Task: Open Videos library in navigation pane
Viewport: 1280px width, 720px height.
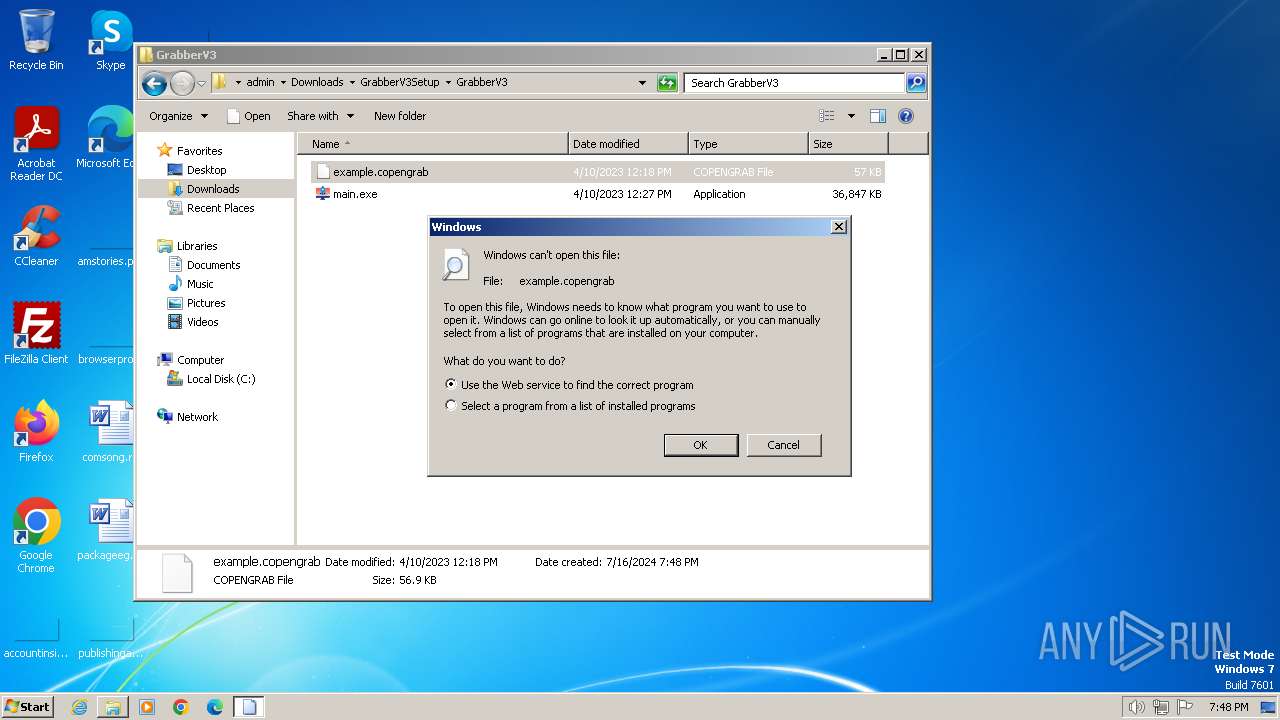Action: (x=202, y=322)
